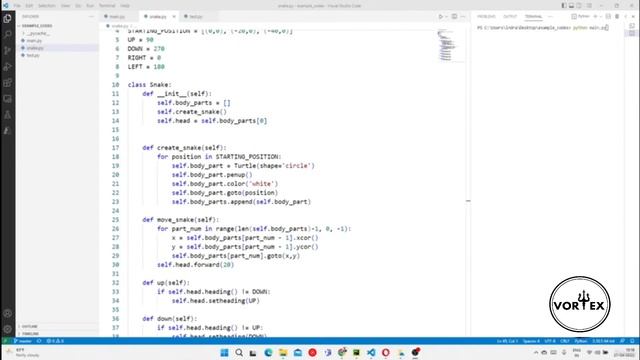Open Windows taskbar search

click(x=239, y=353)
